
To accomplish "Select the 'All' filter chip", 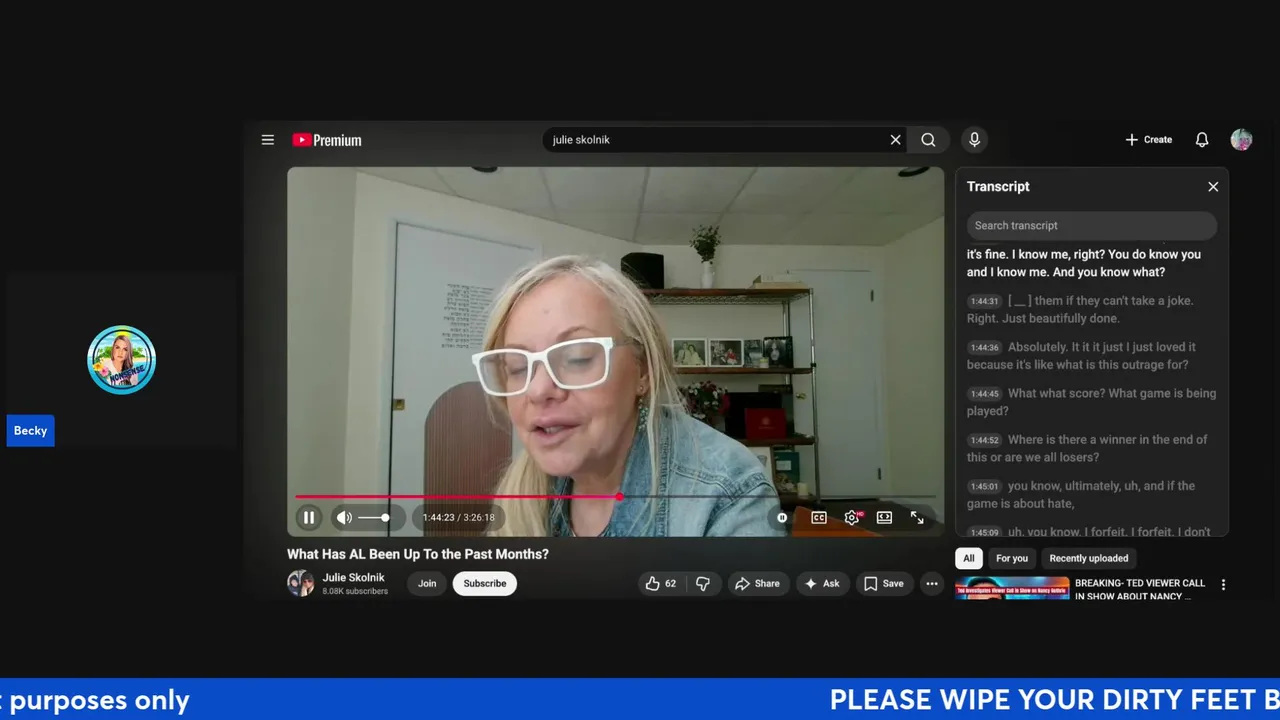I will (969, 558).
